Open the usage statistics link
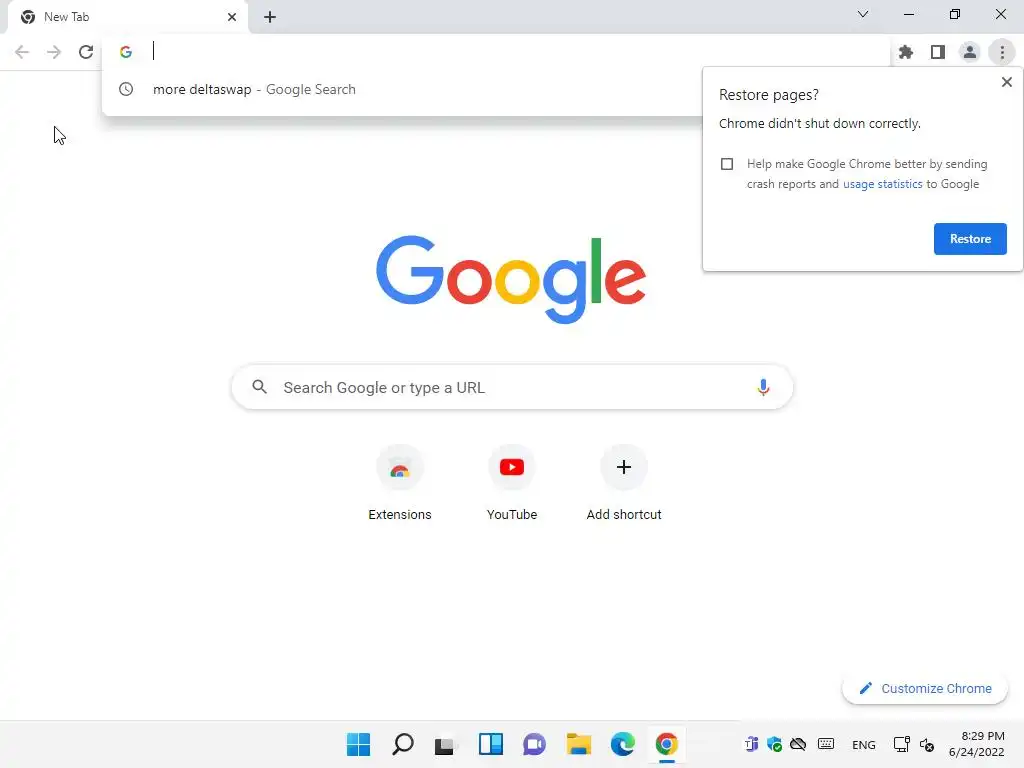Screen dimensions: 1024x768 click(x=882, y=184)
